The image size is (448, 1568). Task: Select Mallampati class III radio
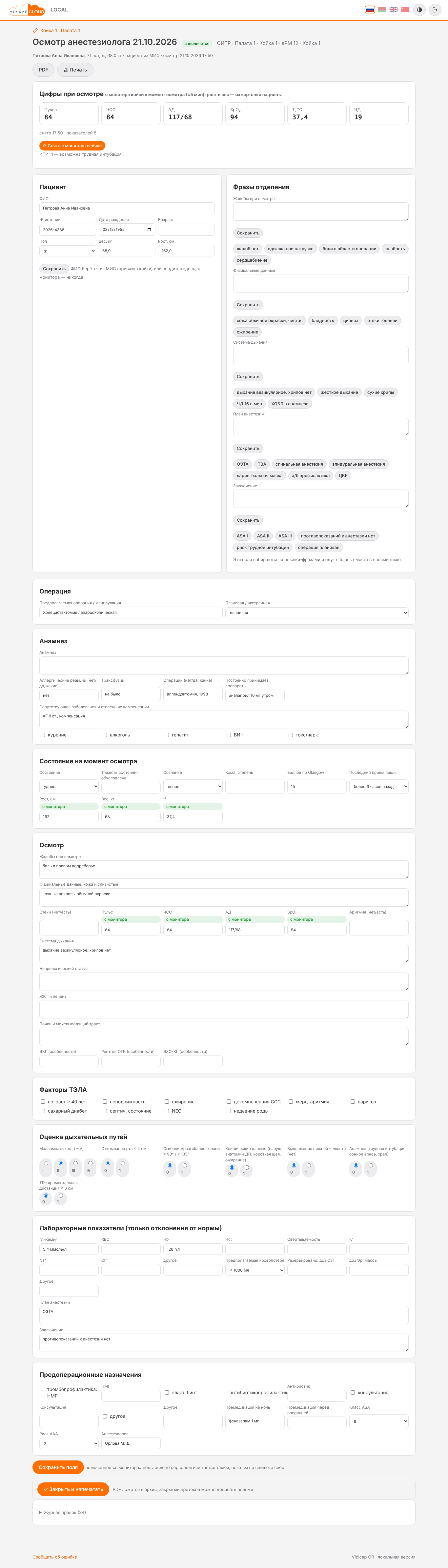click(x=75, y=1163)
